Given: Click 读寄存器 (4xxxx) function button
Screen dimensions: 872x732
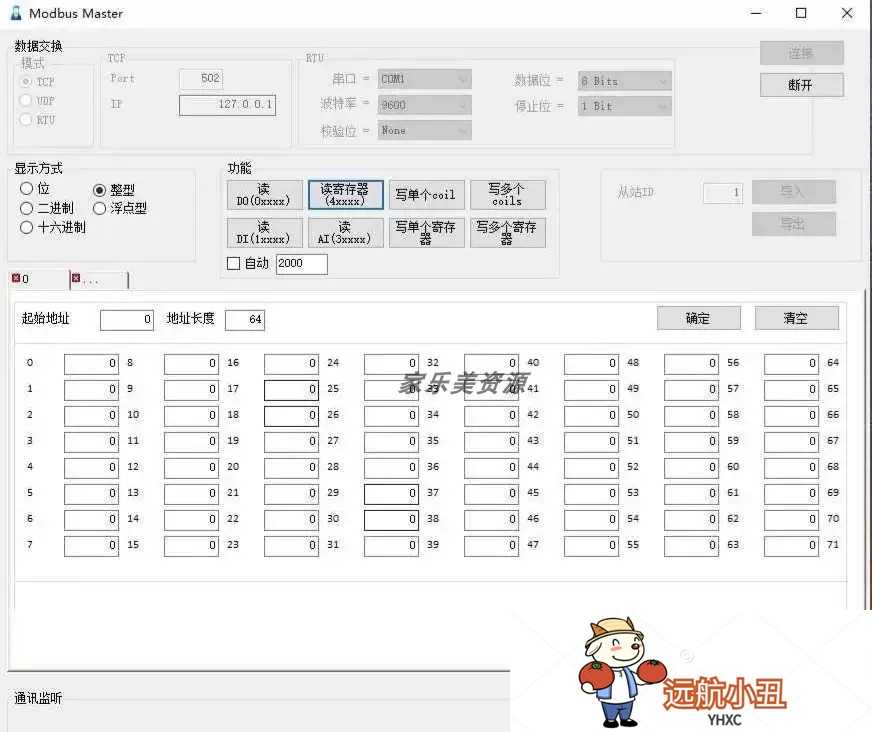Looking at the screenshot, I should tap(346, 195).
